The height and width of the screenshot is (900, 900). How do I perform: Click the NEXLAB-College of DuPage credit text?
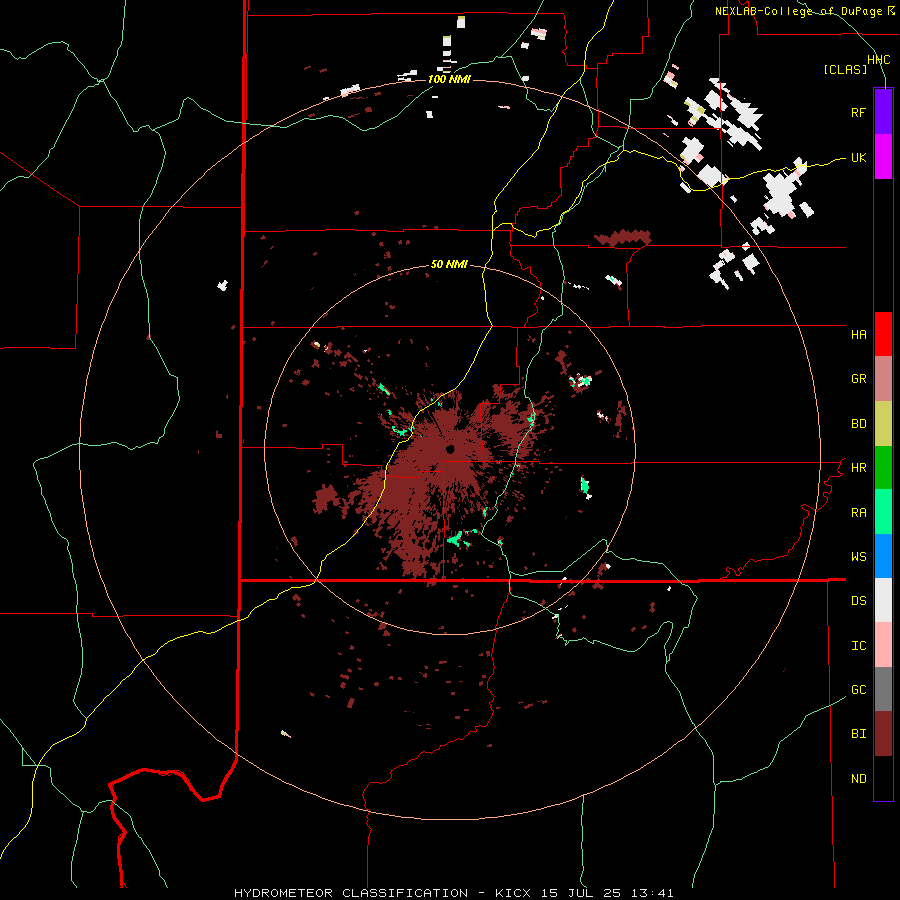tap(798, 11)
